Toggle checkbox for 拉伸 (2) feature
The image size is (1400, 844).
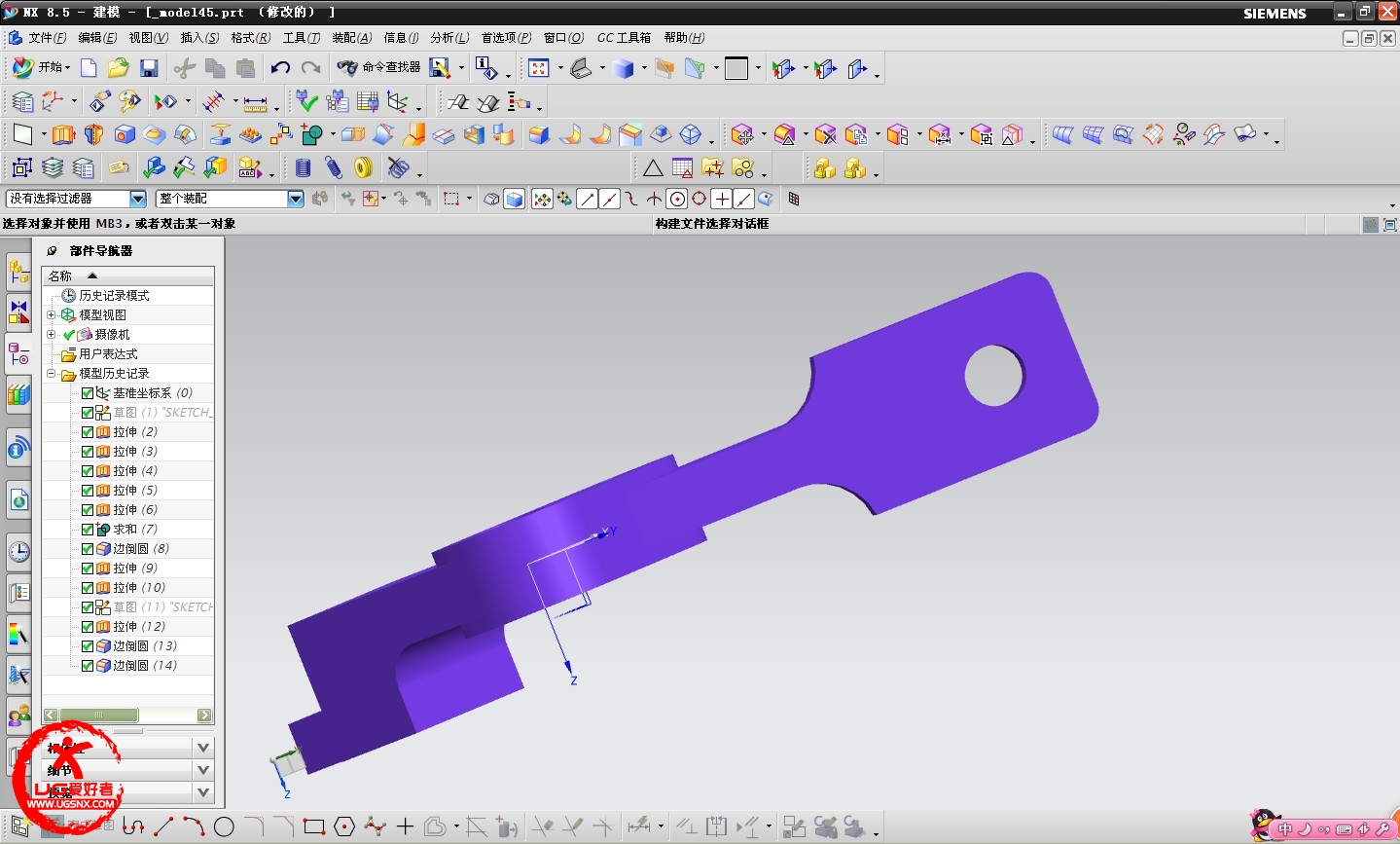coord(88,432)
